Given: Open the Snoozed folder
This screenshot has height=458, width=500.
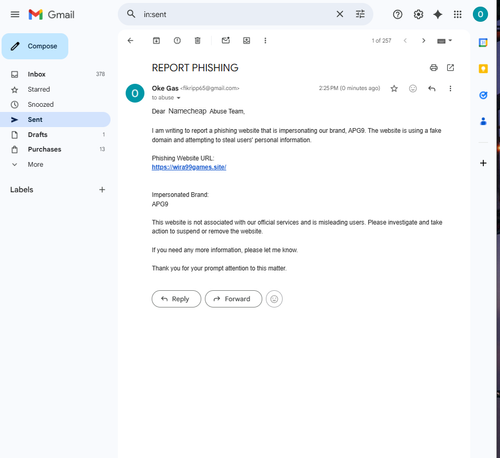Looking at the screenshot, I should pyautogui.click(x=55, y=104).
